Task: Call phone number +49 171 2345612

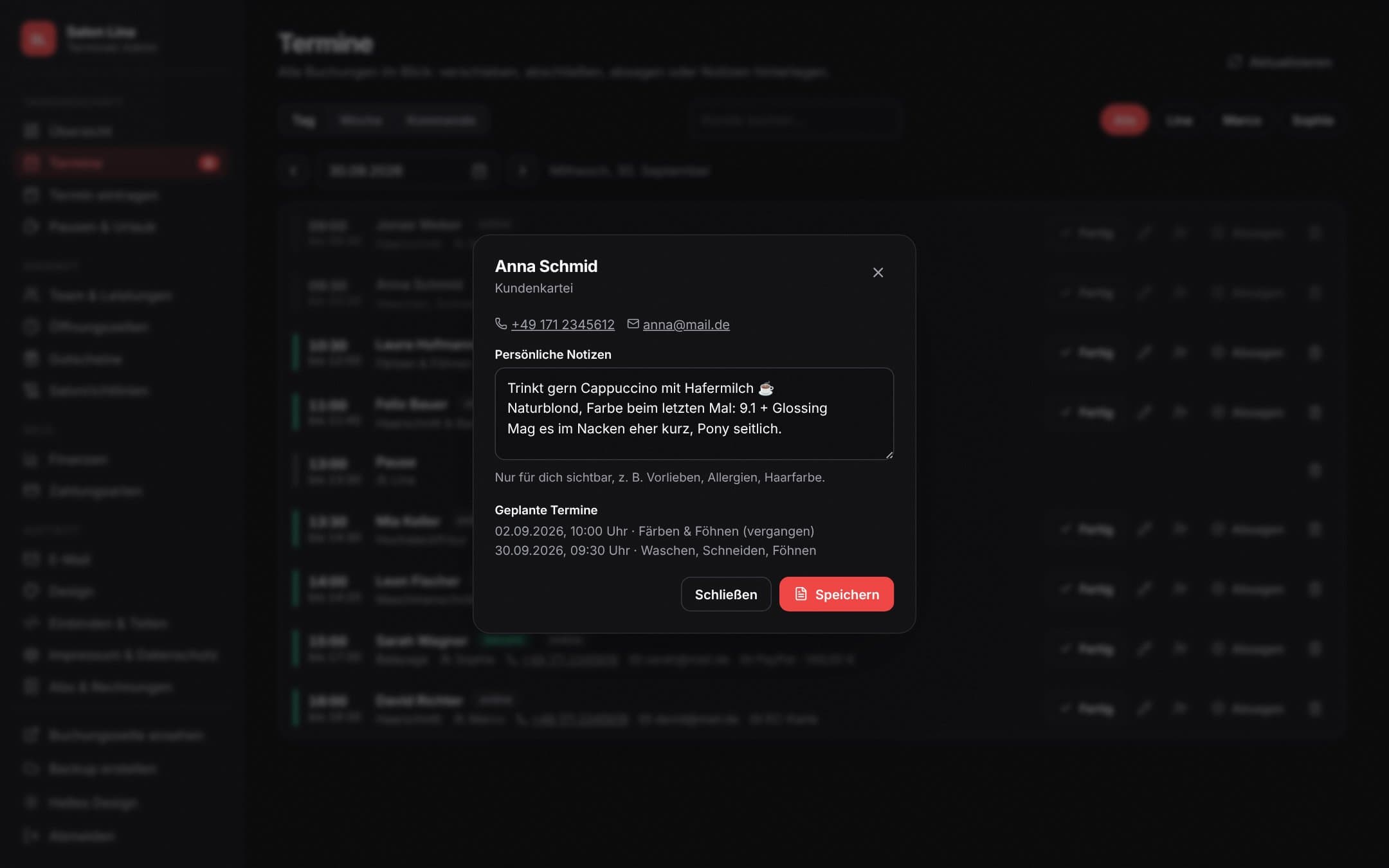Action: pyautogui.click(x=563, y=325)
